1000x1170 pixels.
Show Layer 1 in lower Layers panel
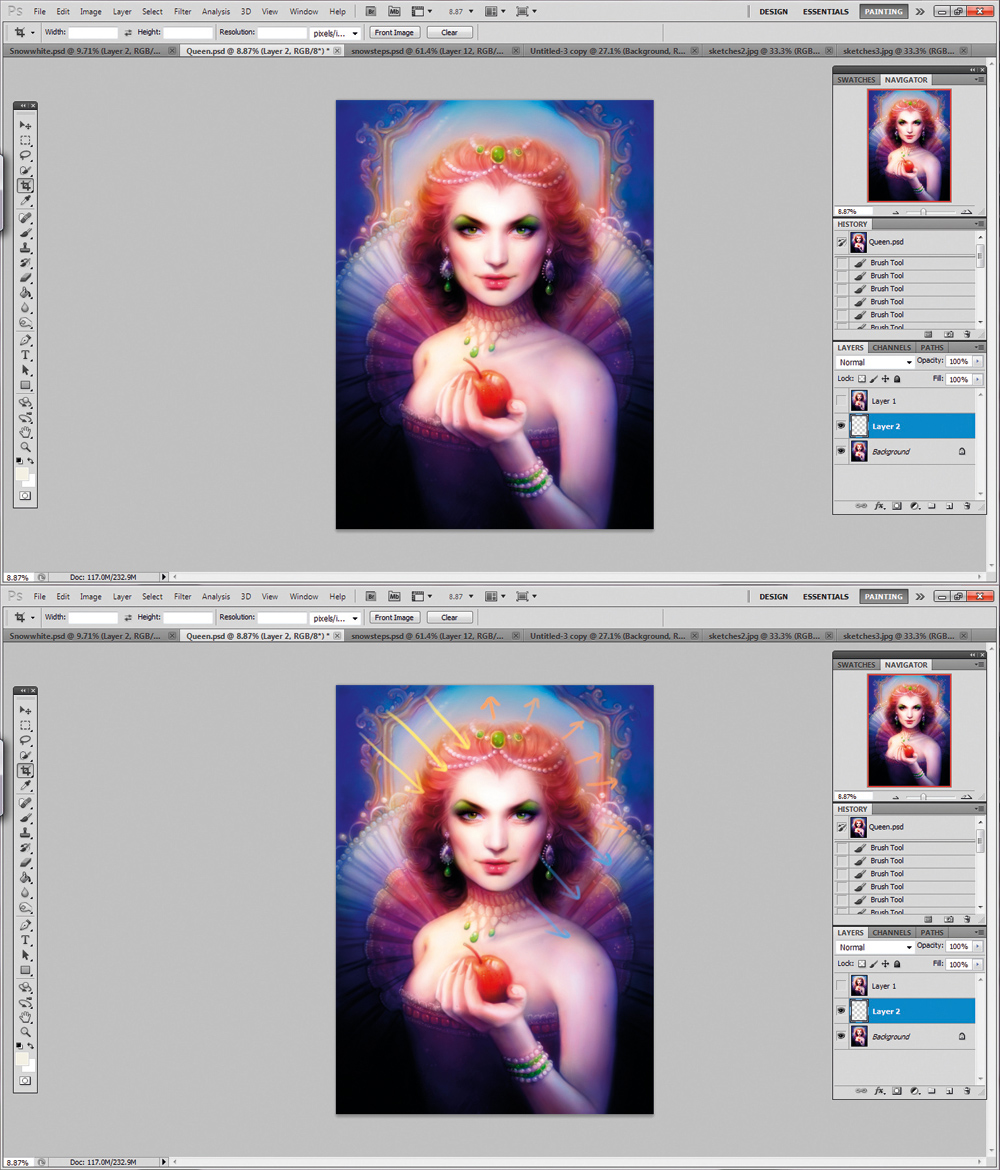(841, 986)
